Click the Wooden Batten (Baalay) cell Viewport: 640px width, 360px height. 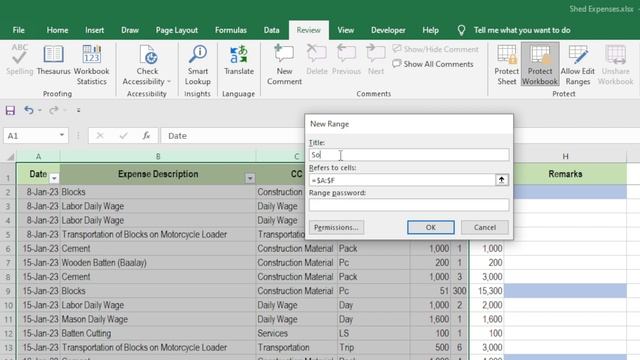[158, 263]
